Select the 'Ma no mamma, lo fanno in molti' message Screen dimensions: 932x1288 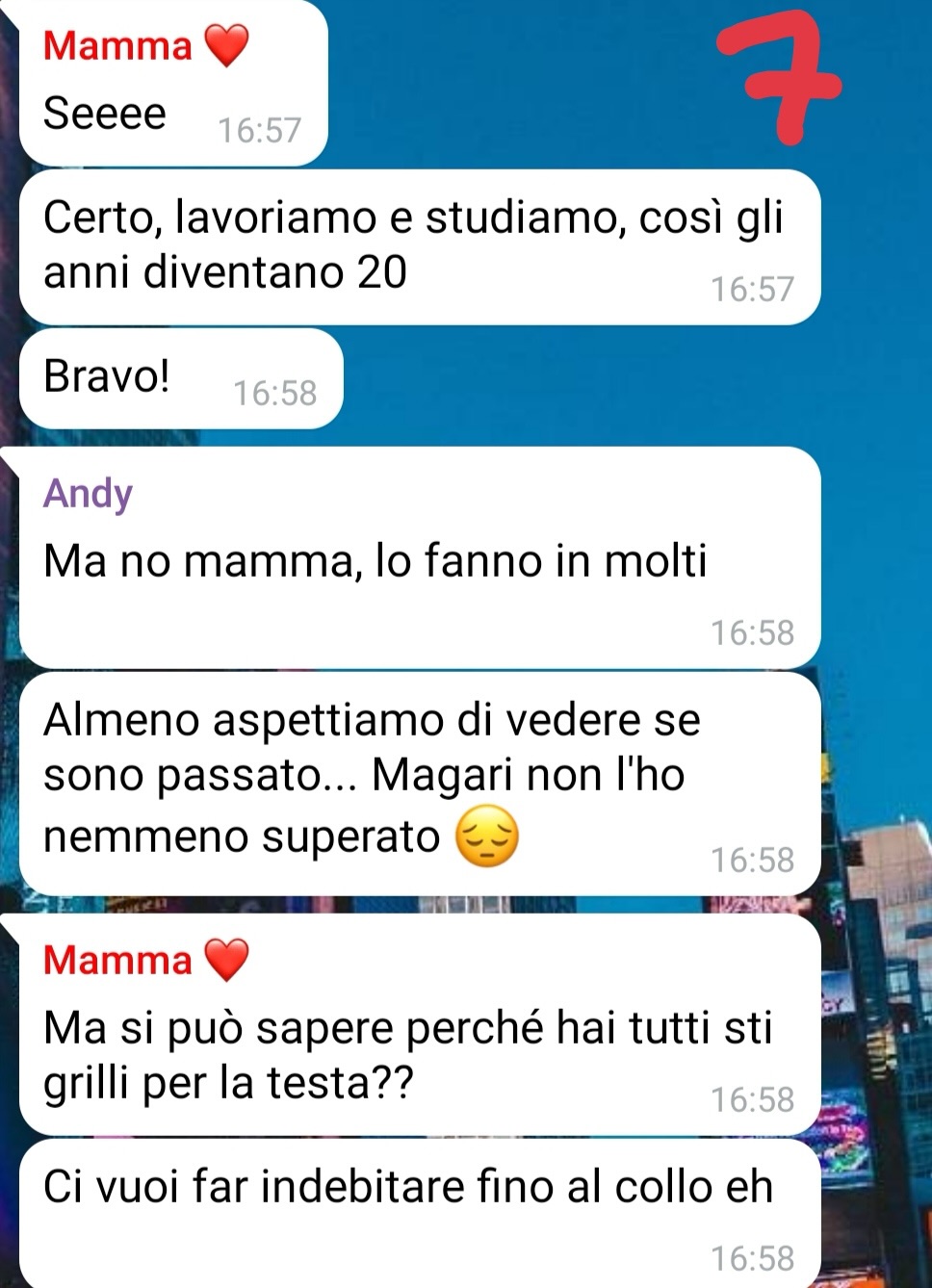pos(420,557)
